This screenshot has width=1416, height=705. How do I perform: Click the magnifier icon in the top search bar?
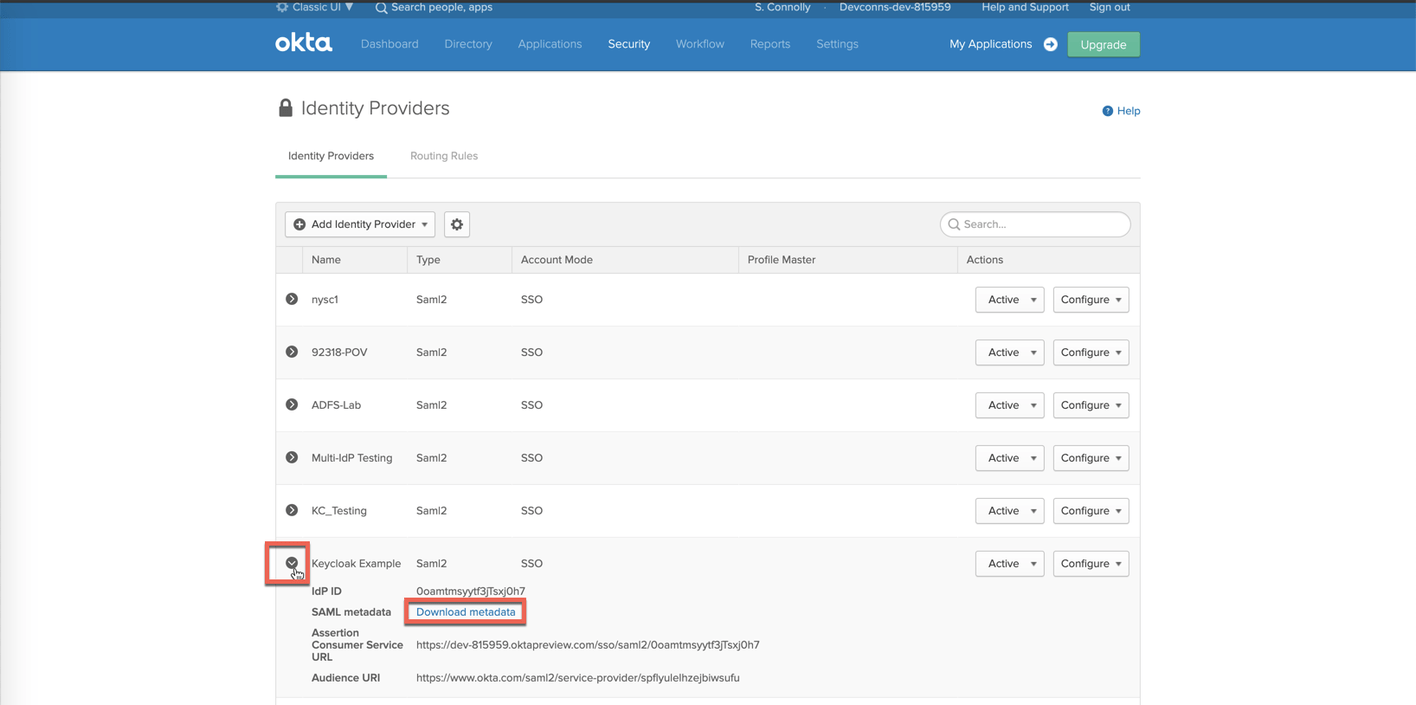tap(380, 7)
